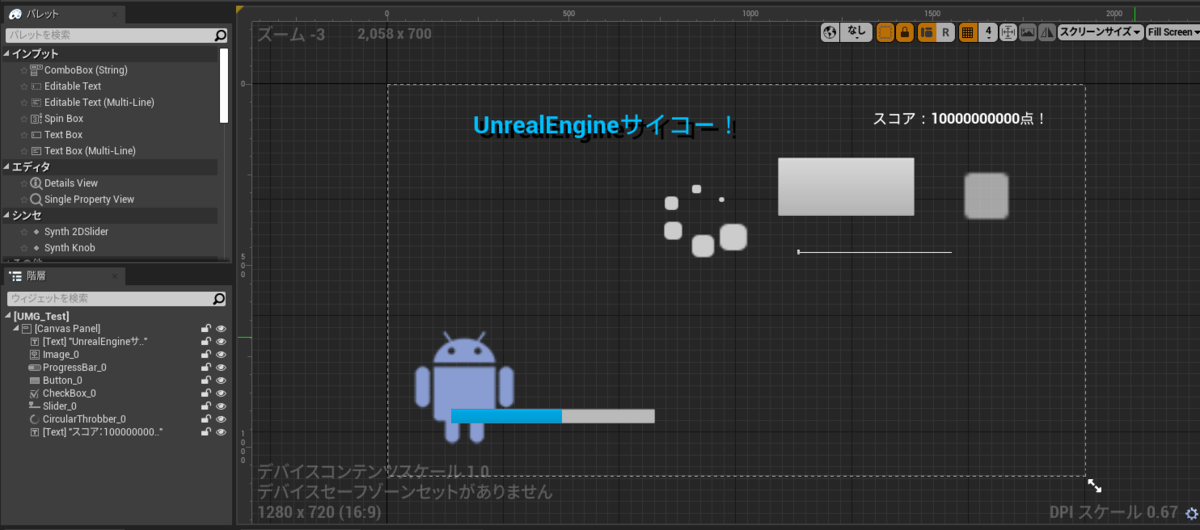
Task: Click the localization globe icon in designer toolbar
Action: [x=829, y=32]
